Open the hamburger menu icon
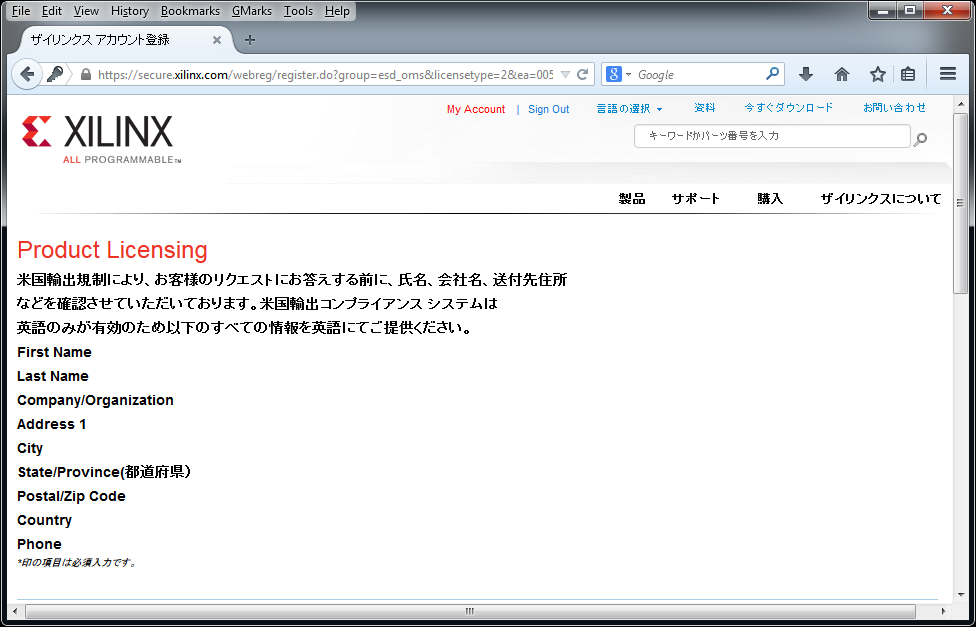976x627 pixels. click(948, 75)
